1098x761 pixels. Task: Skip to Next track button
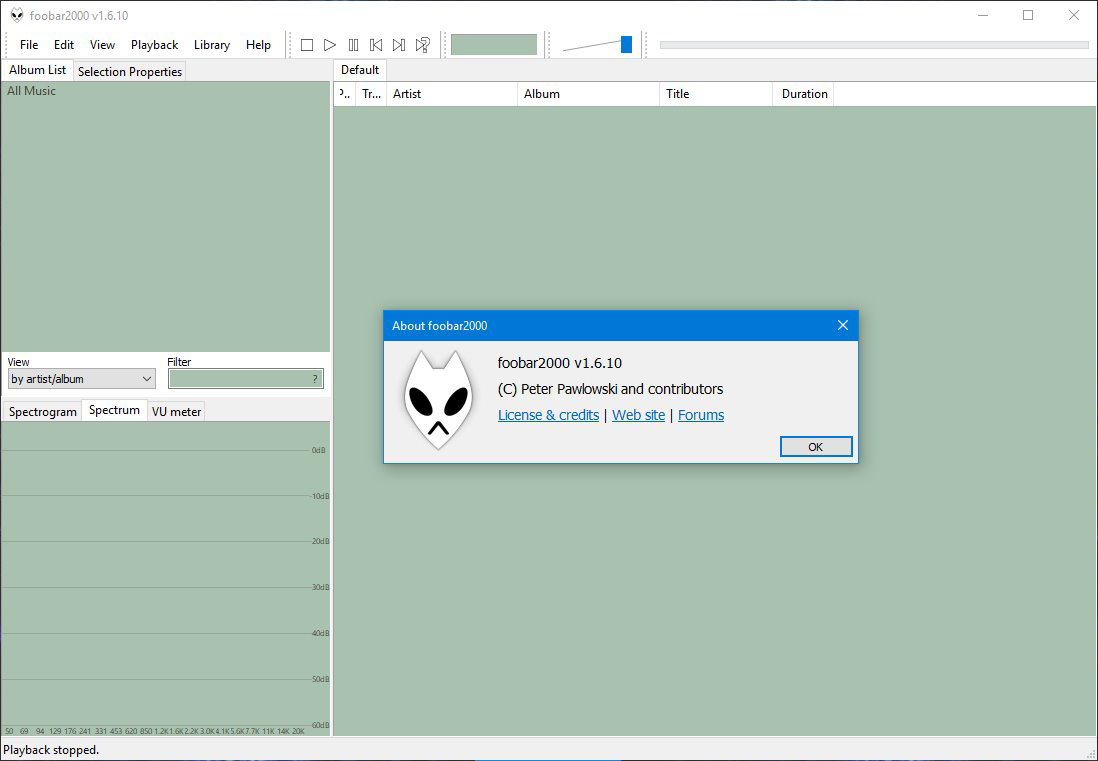click(399, 45)
